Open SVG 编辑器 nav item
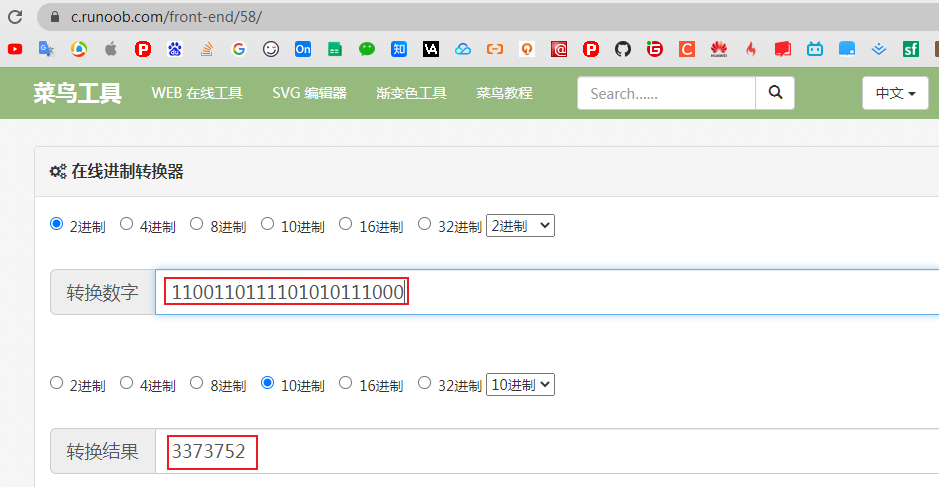The image size is (939, 487). [x=309, y=93]
